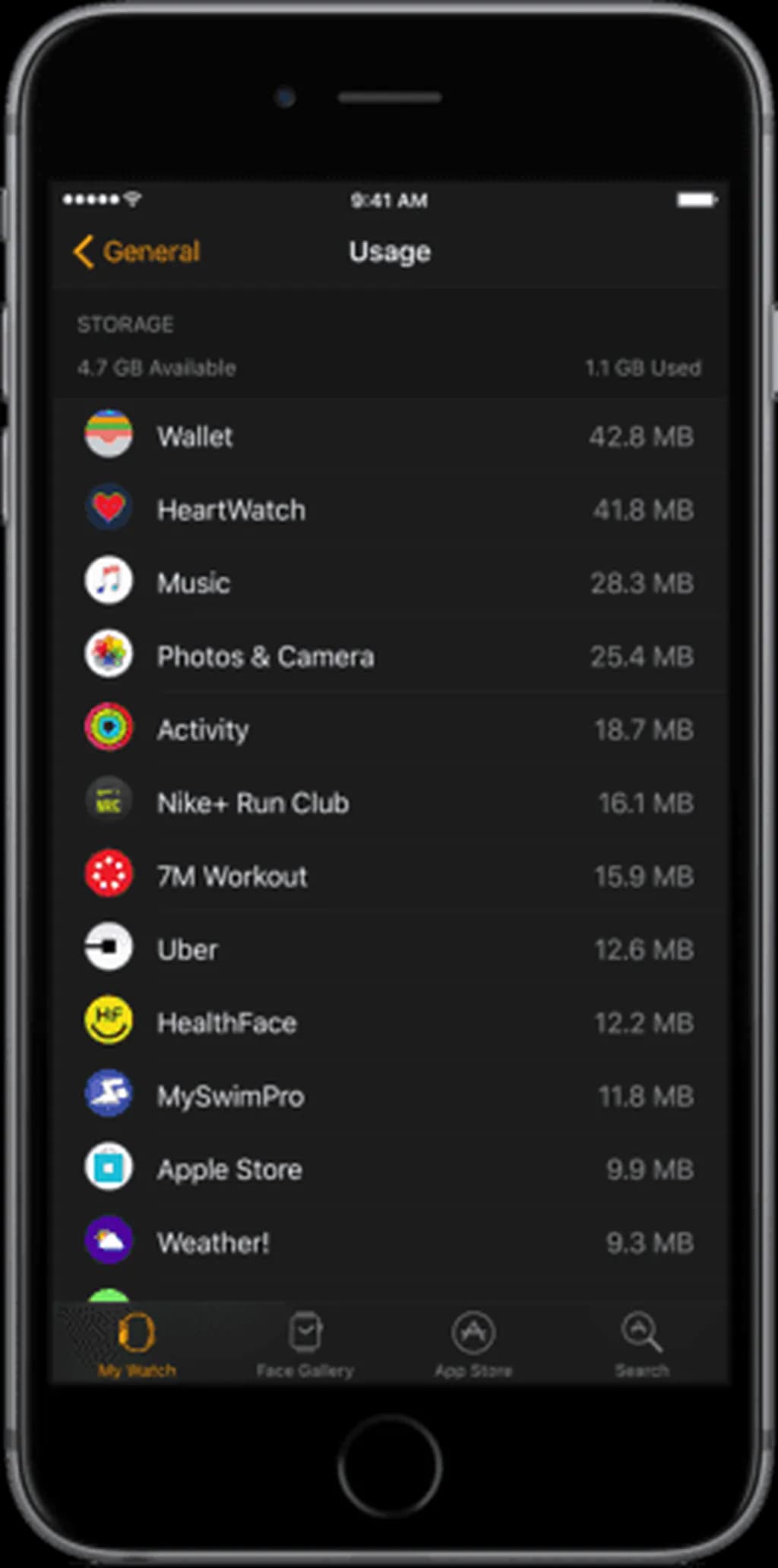Tap the 7M Workout icon

109,874
